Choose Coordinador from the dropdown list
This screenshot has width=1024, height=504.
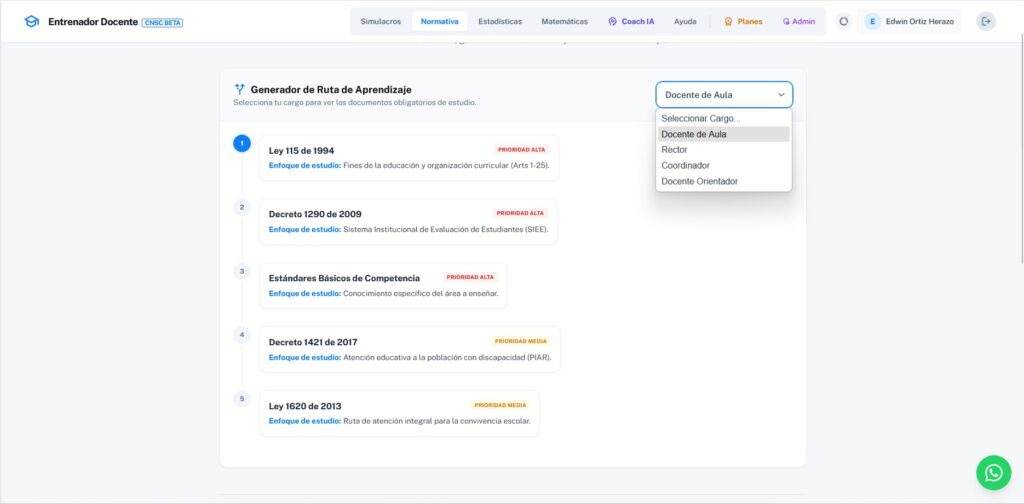[x=685, y=166]
